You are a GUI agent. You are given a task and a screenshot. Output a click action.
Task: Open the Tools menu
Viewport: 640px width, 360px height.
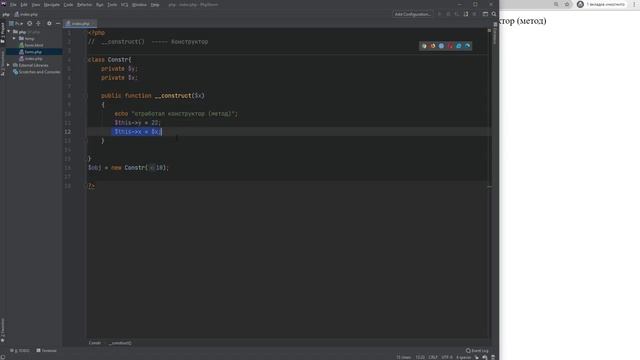(112, 4)
